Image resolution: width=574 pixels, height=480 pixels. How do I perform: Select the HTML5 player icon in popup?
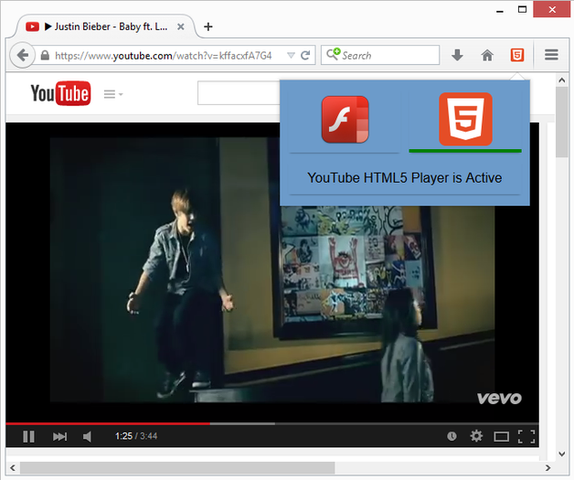click(465, 119)
